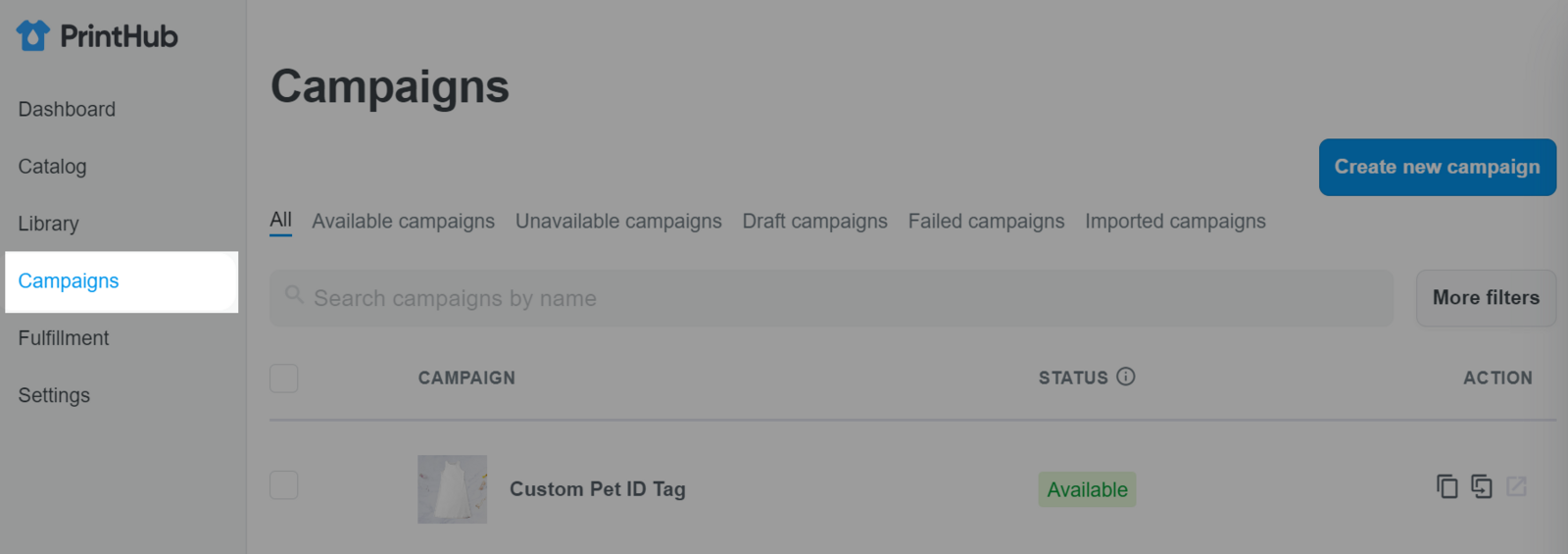The image size is (1568, 554).
Task: Click the Search campaigns by name field
Action: (x=831, y=298)
